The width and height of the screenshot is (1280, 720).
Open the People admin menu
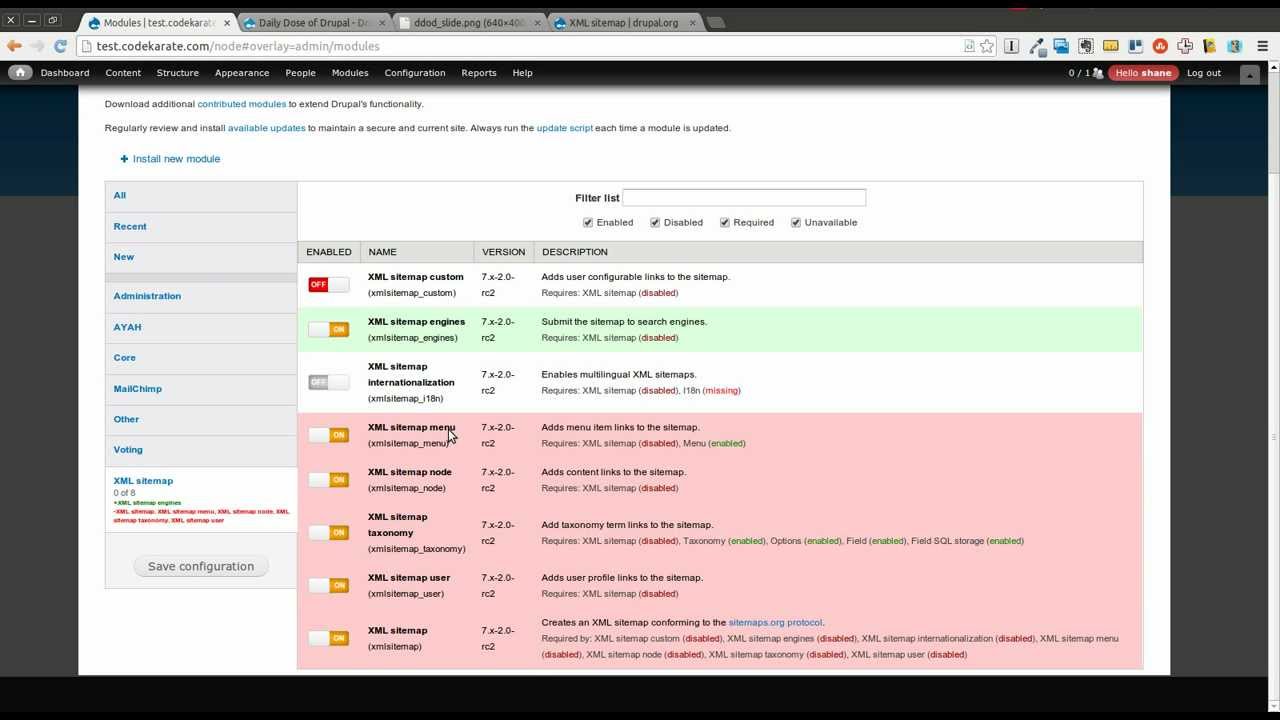pyautogui.click(x=300, y=73)
